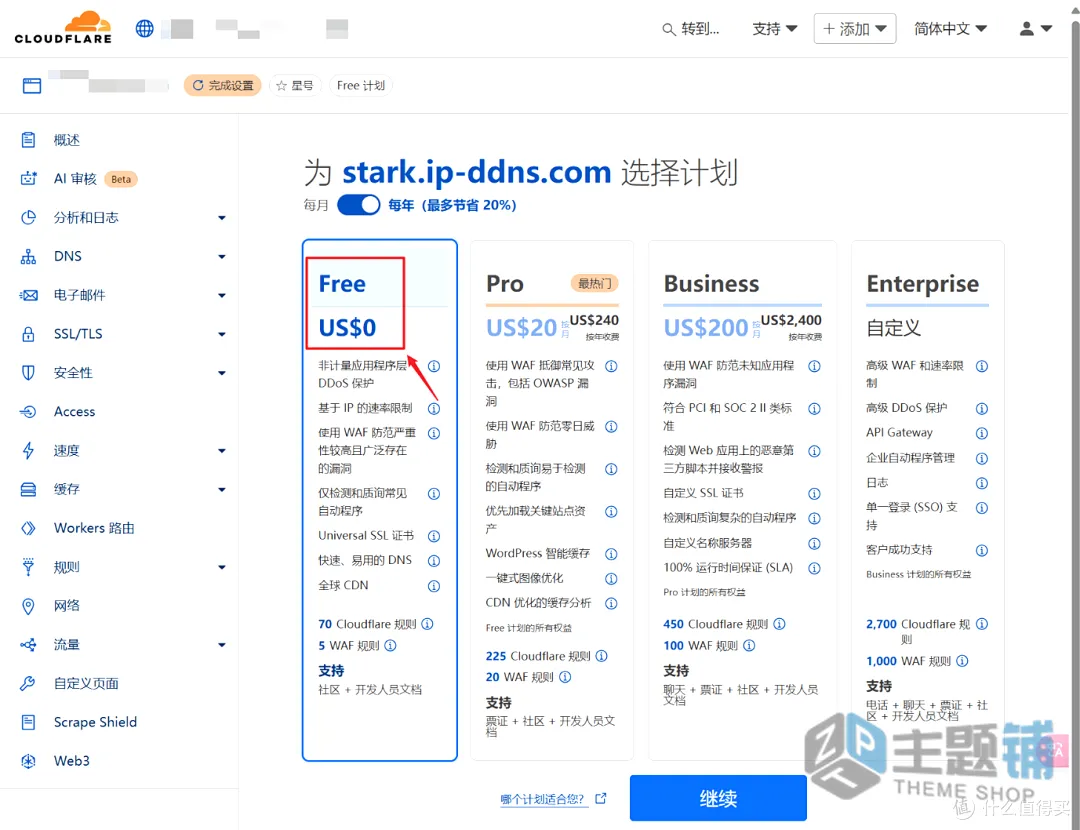
Task: Click info icon beside WordPress 智能缓存
Action: (611, 554)
